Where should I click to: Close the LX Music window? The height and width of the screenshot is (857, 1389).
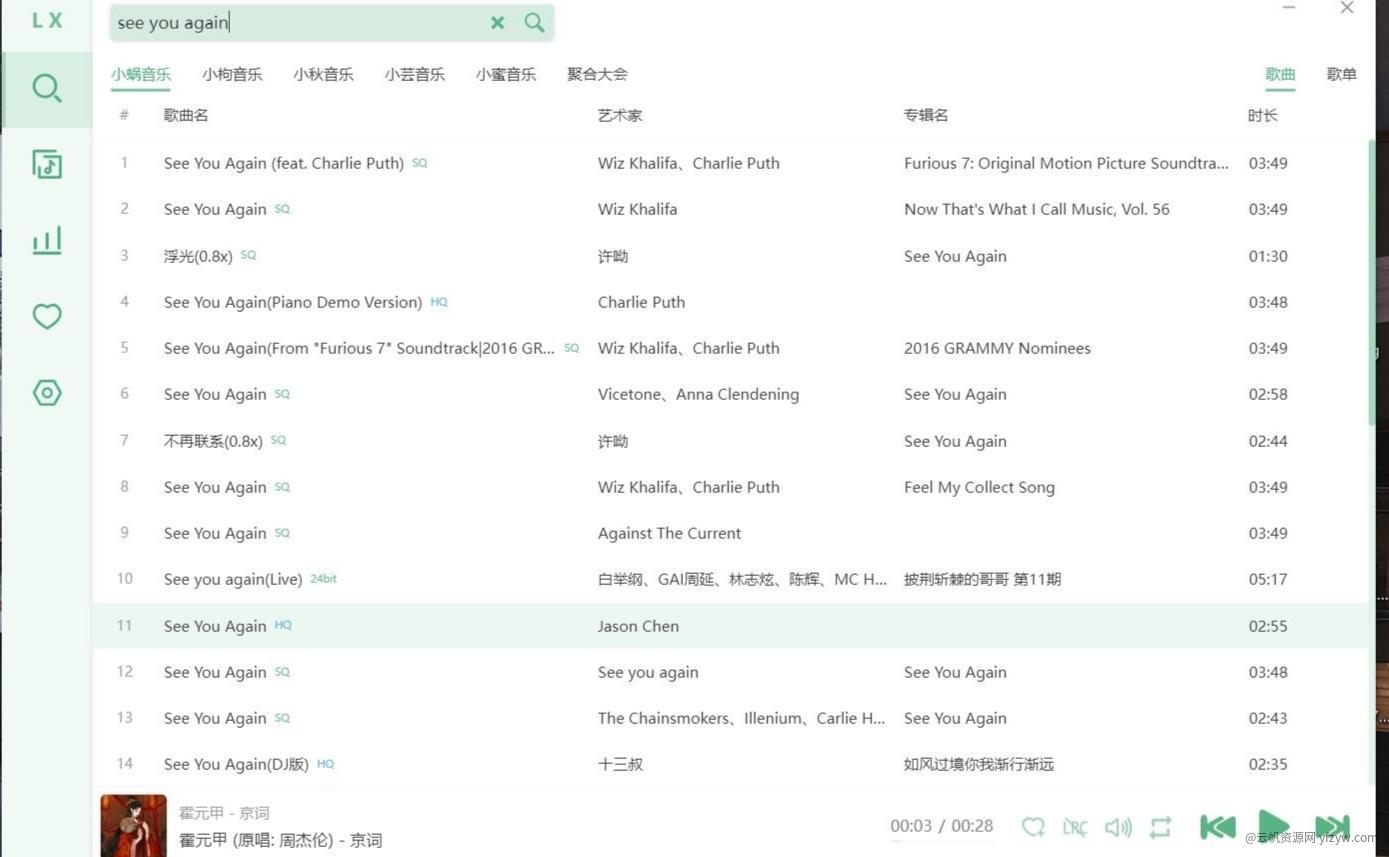coord(1346,8)
